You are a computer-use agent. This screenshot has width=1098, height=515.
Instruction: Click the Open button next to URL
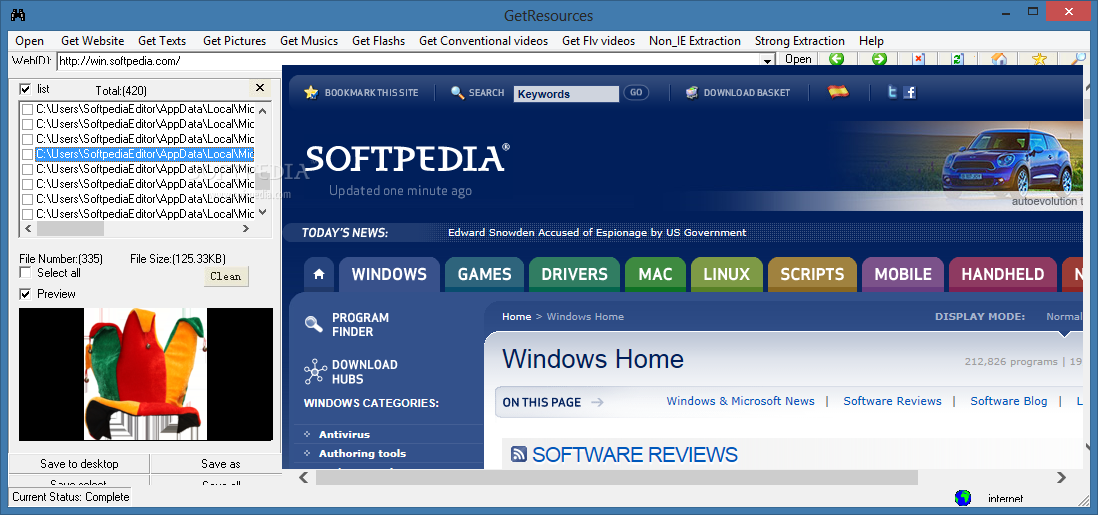point(798,60)
